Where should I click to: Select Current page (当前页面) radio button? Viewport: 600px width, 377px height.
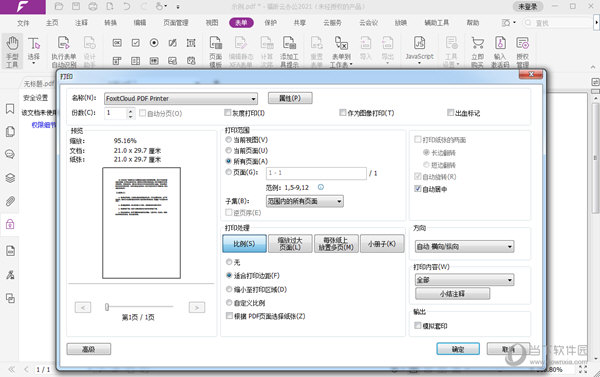(x=228, y=150)
